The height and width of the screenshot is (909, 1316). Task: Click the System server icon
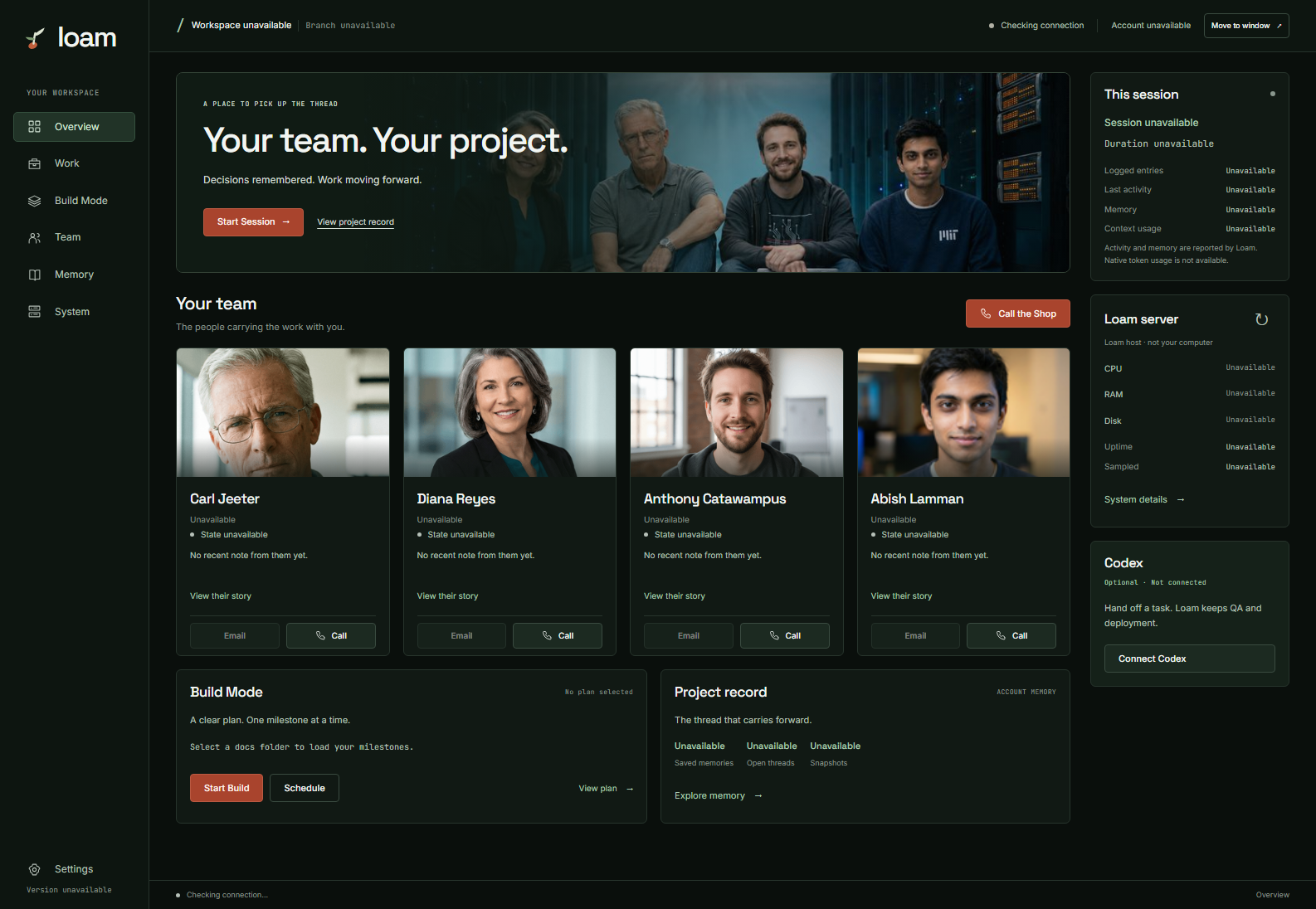click(x=34, y=312)
